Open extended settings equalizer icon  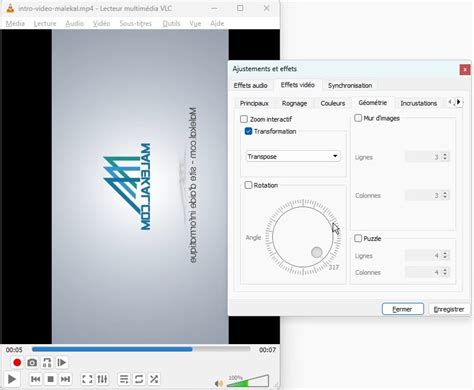[102, 379]
